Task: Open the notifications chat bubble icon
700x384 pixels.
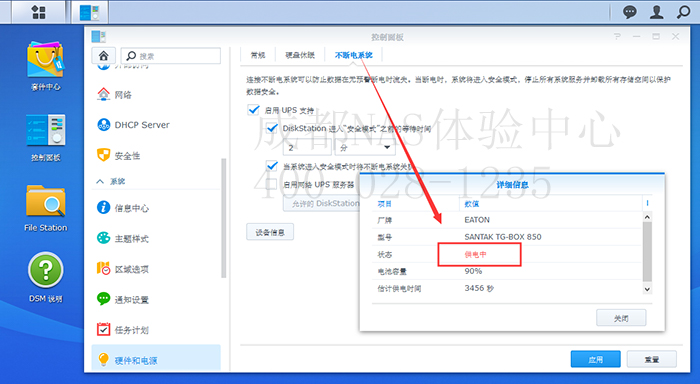Action: coord(629,12)
